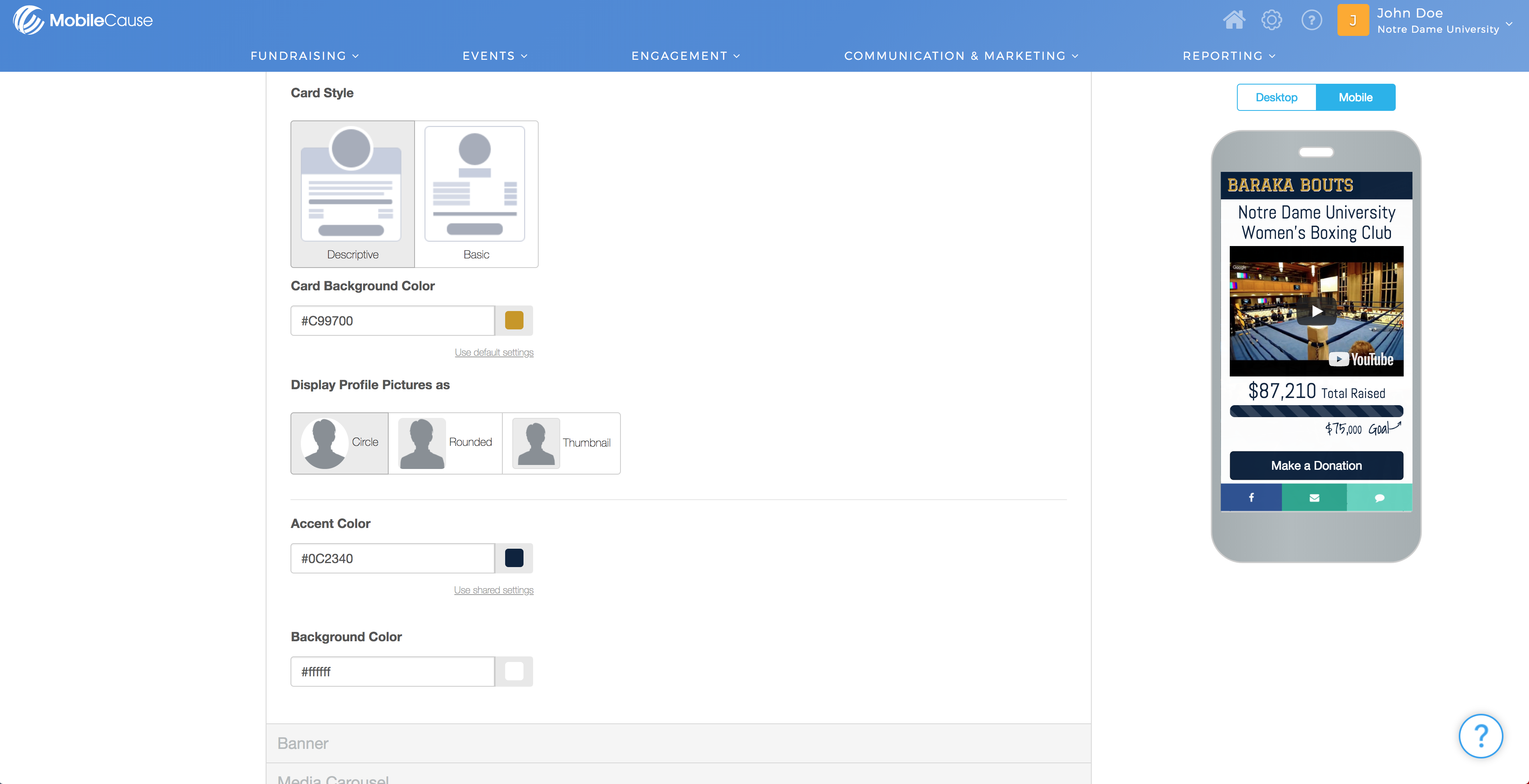The image size is (1529, 784).
Task: Open settings gear icon in header
Action: point(1271,20)
